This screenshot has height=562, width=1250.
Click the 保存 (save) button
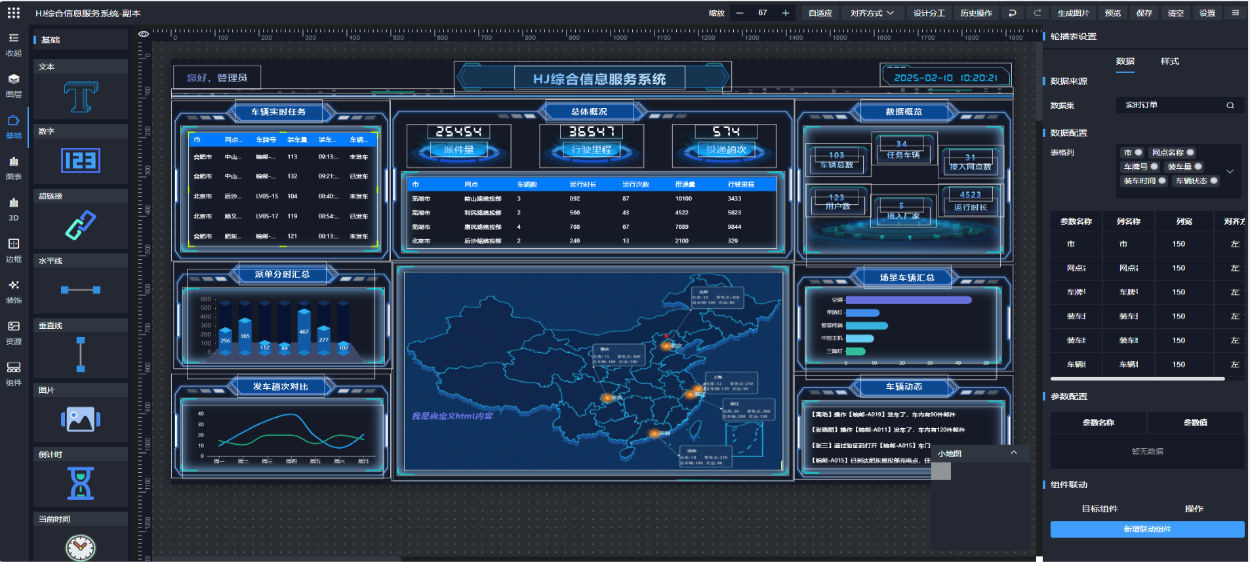pos(1144,13)
